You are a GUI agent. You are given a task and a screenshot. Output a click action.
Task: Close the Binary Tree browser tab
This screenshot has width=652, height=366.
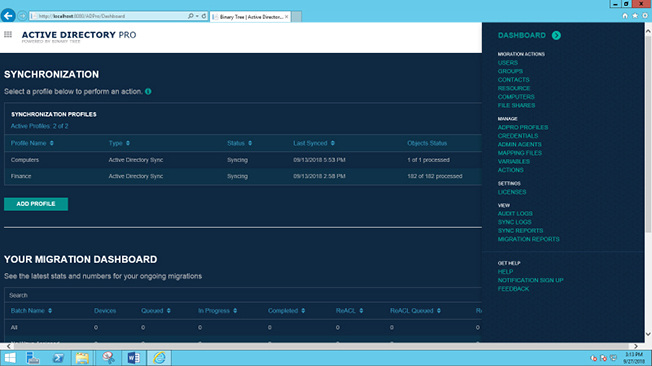[x=286, y=17]
